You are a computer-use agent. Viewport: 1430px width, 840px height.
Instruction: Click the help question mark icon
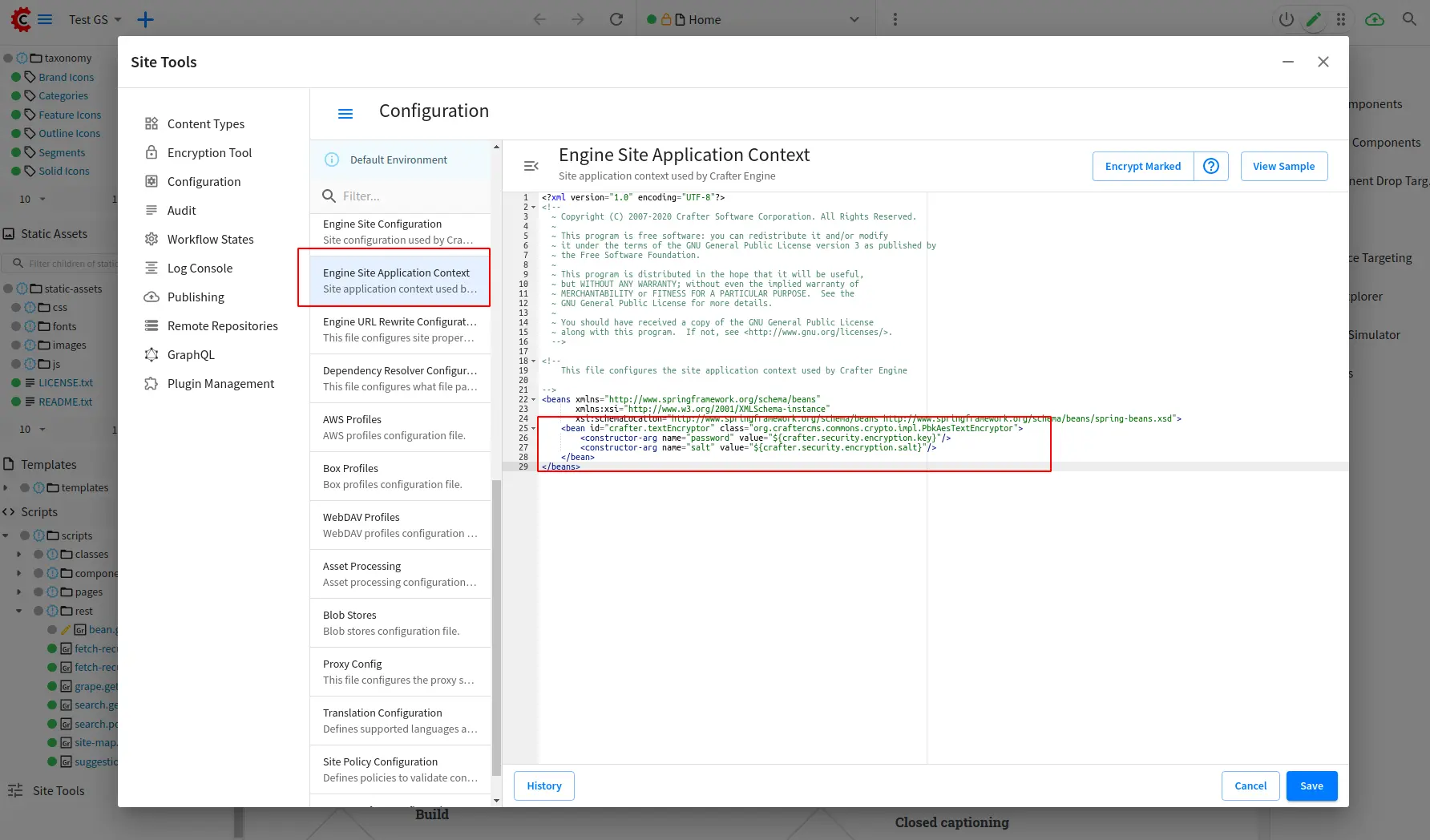1211,166
